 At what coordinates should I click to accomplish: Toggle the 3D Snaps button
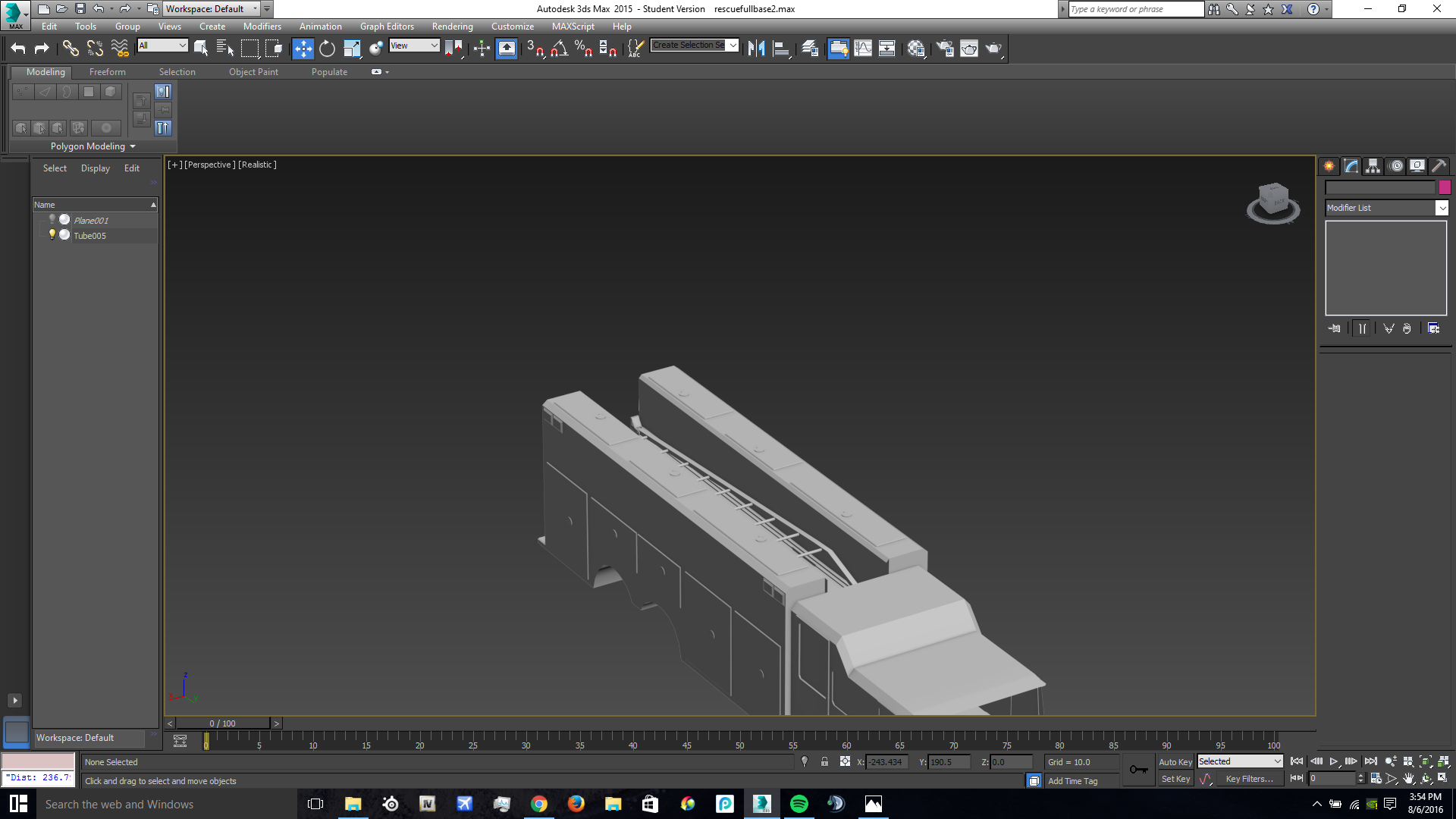(x=535, y=49)
